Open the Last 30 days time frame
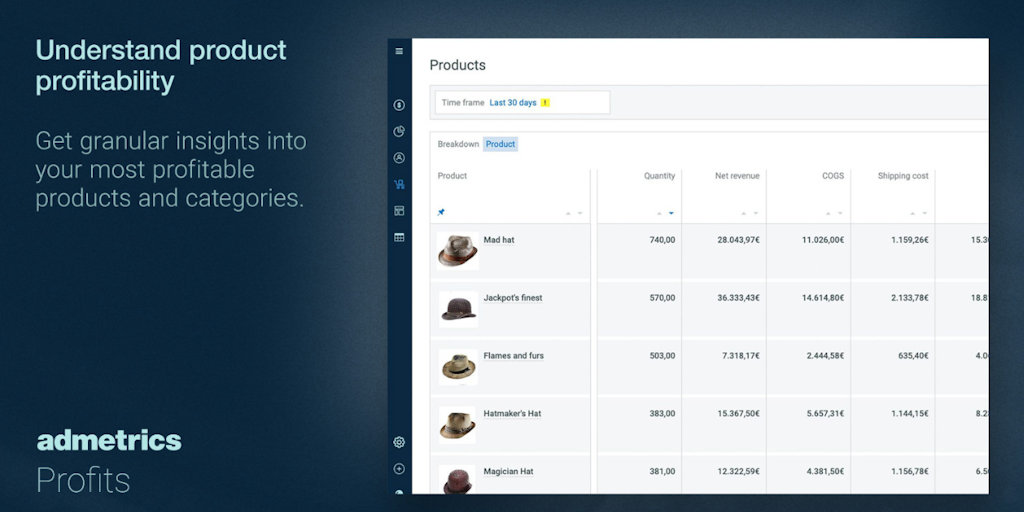This screenshot has height=512, width=1024. tap(513, 103)
